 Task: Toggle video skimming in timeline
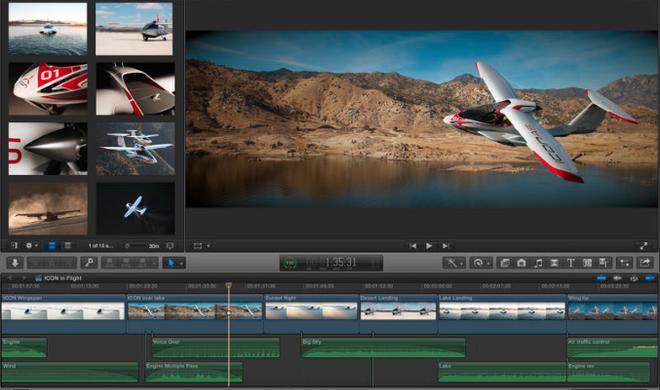[x=601, y=278]
